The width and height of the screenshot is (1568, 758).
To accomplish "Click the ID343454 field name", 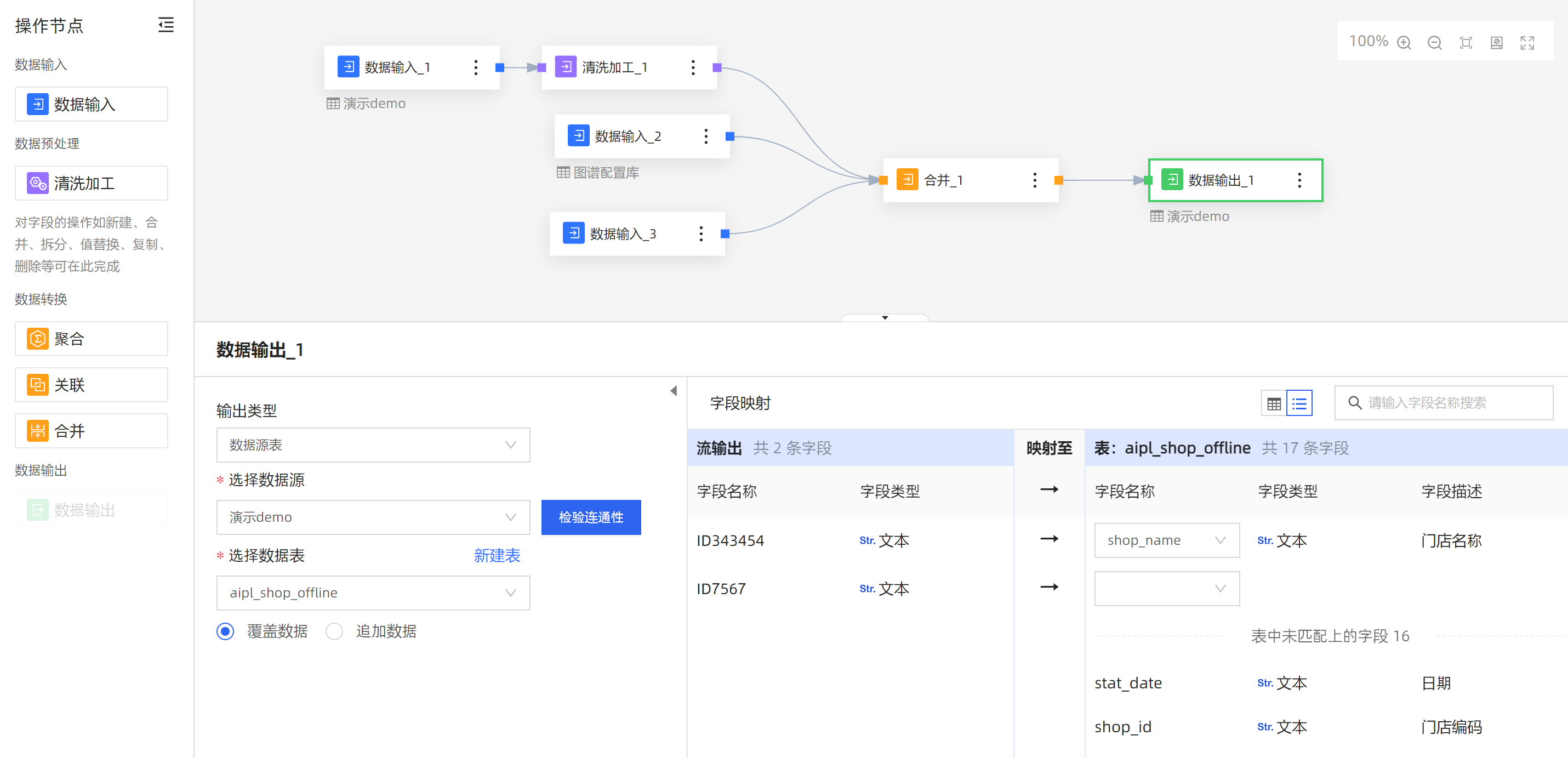I will (x=731, y=540).
